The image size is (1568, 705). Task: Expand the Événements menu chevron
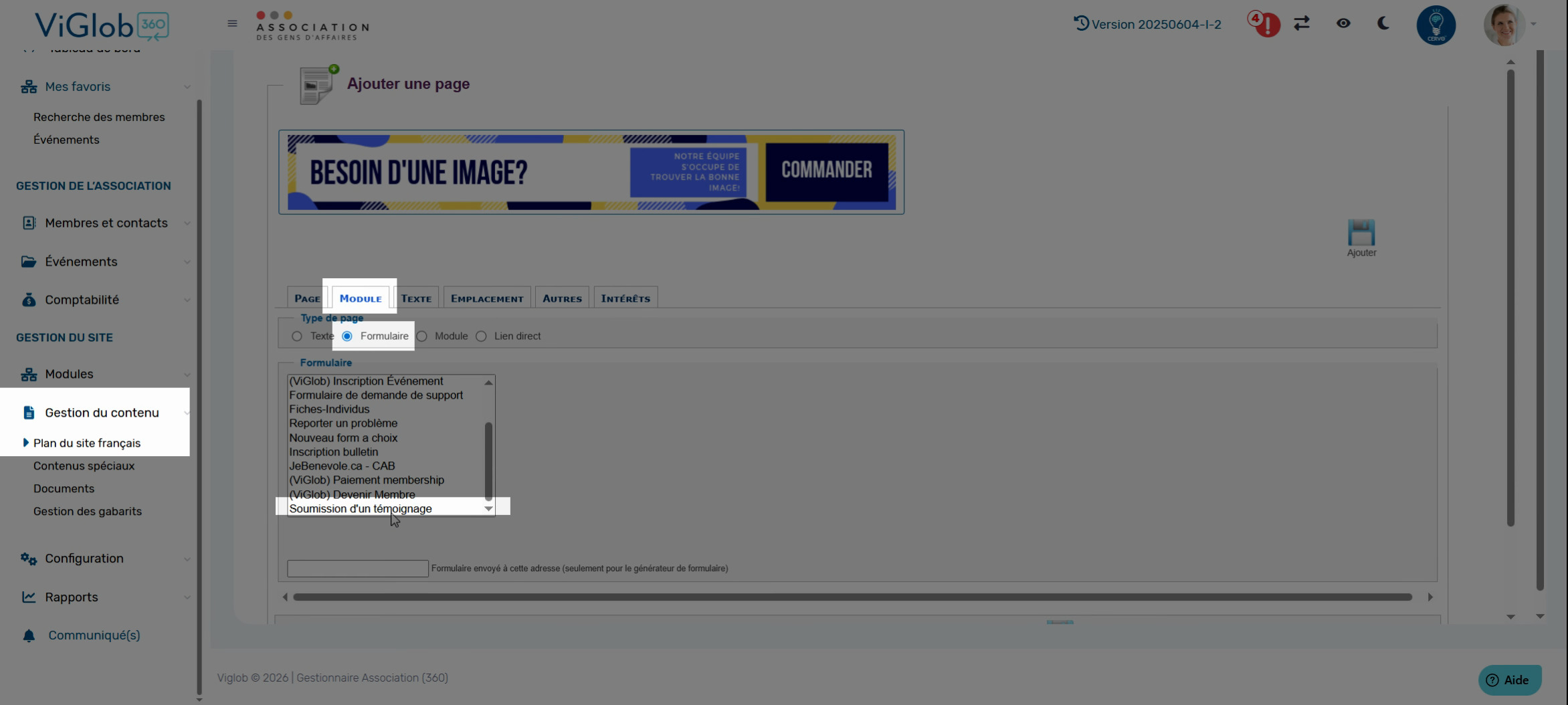click(x=187, y=262)
